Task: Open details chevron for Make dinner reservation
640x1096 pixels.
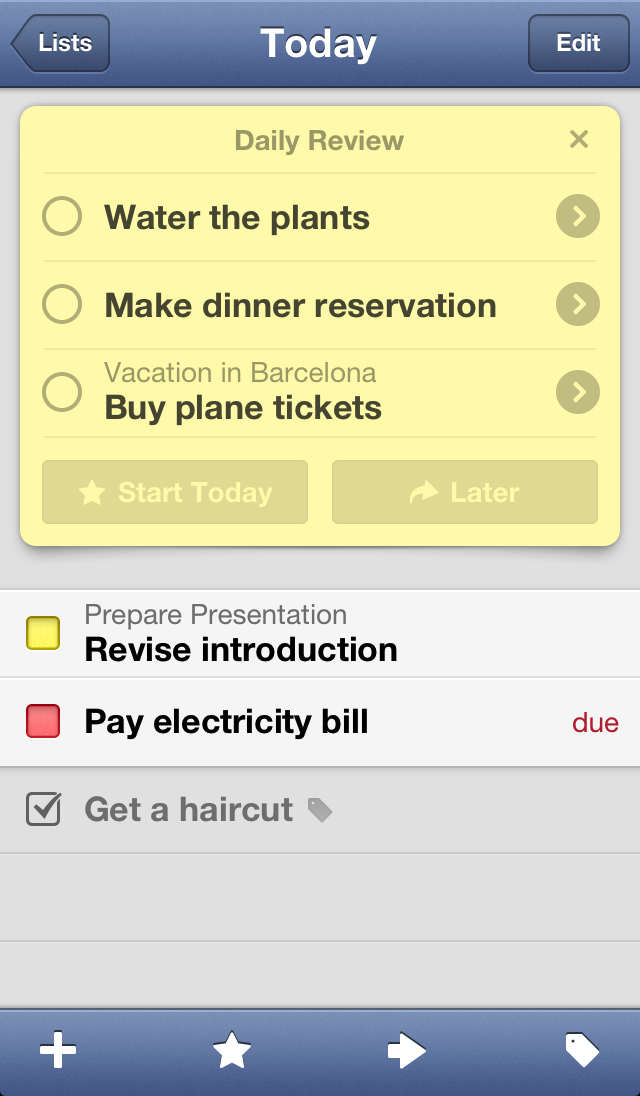Action: [577, 304]
